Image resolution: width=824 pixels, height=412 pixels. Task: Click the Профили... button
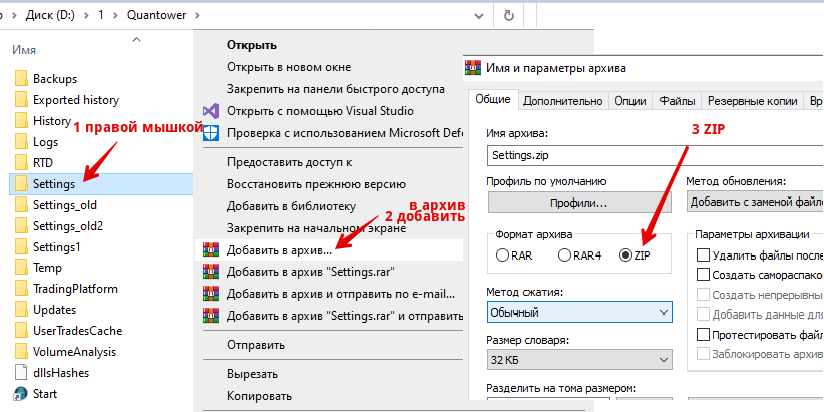point(579,202)
